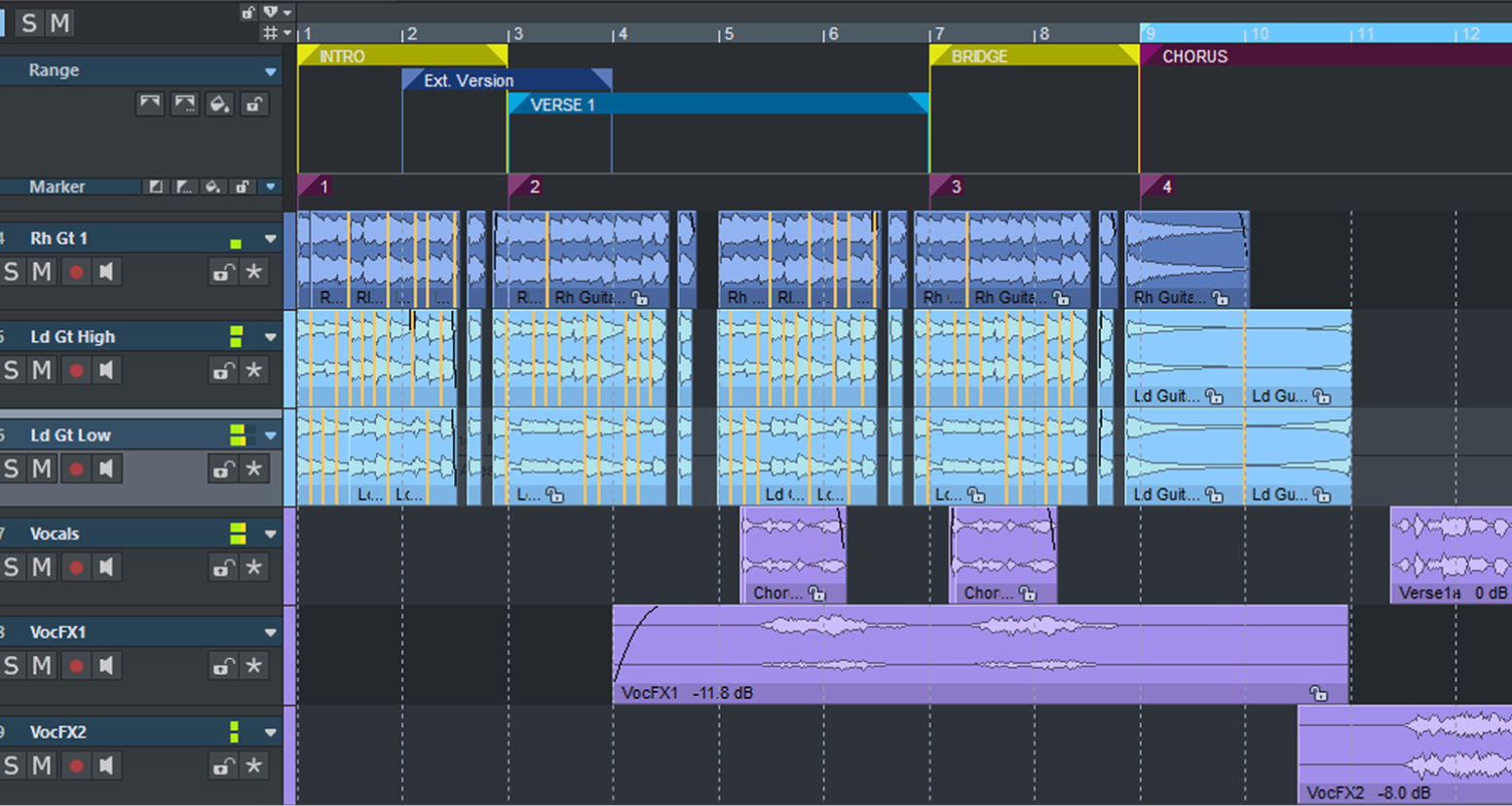Screen dimensions: 1512x806
Task: Expand the Range track menu arrow
Action: [x=270, y=71]
